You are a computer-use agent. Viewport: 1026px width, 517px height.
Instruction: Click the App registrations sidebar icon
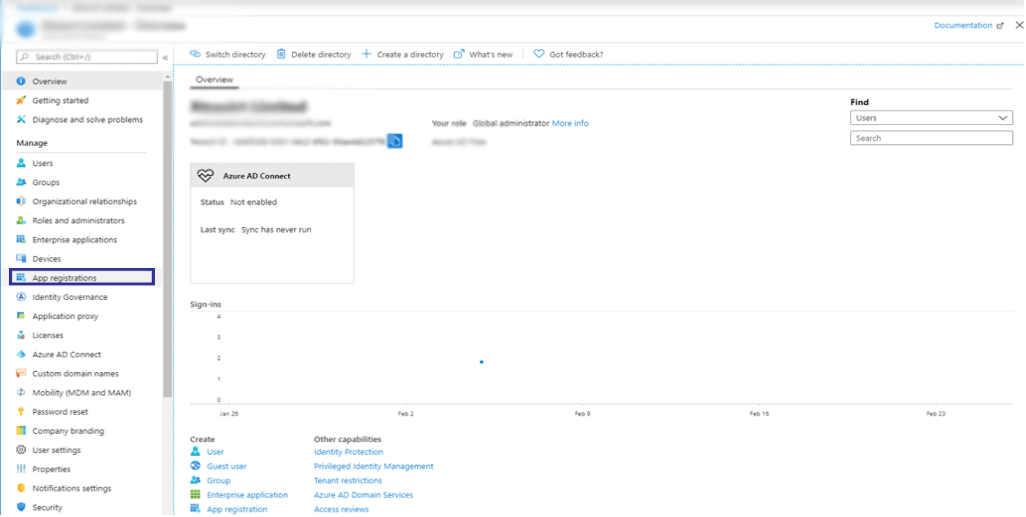pos(21,277)
